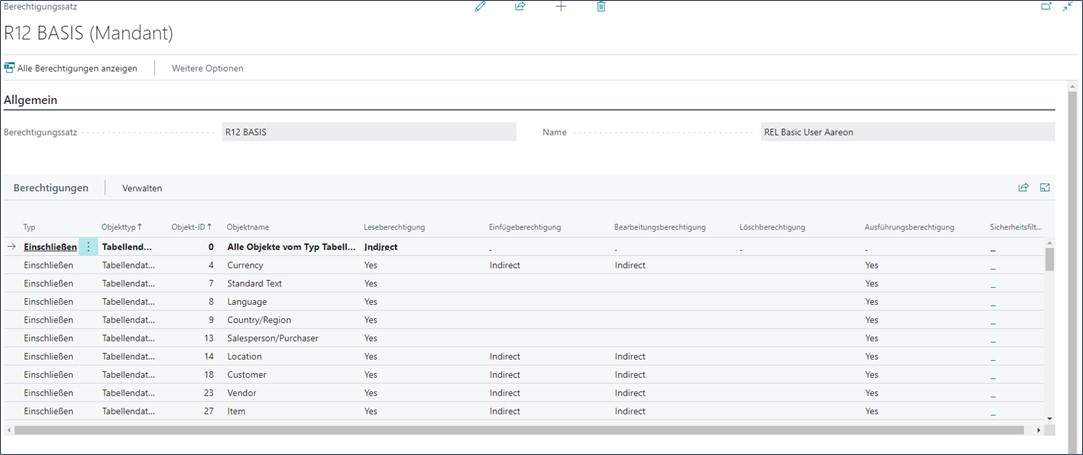Click the collapse page arrows icon
Viewport: 1083px width, 455px height.
pyautogui.click(x=1067, y=7)
